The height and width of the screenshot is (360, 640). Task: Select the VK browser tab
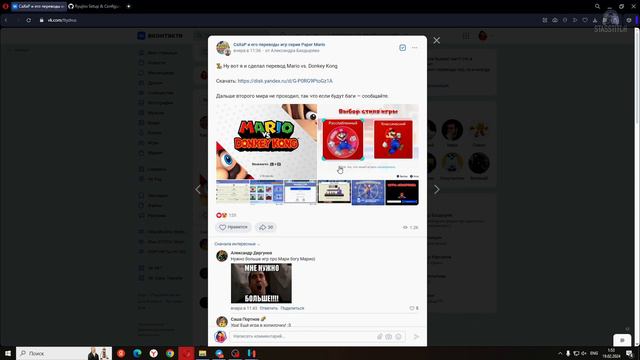[x=39, y=6]
